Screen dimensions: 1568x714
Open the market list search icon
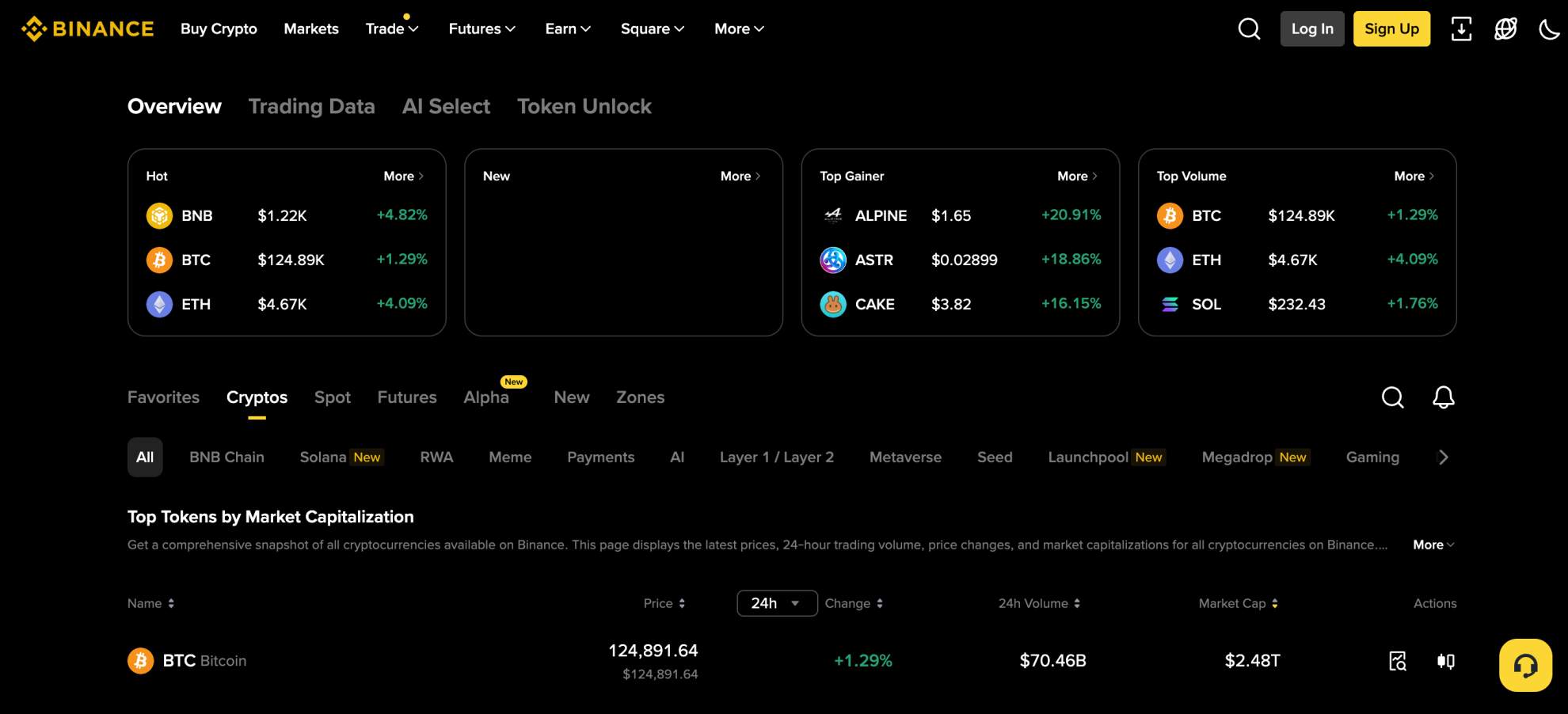click(1393, 397)
